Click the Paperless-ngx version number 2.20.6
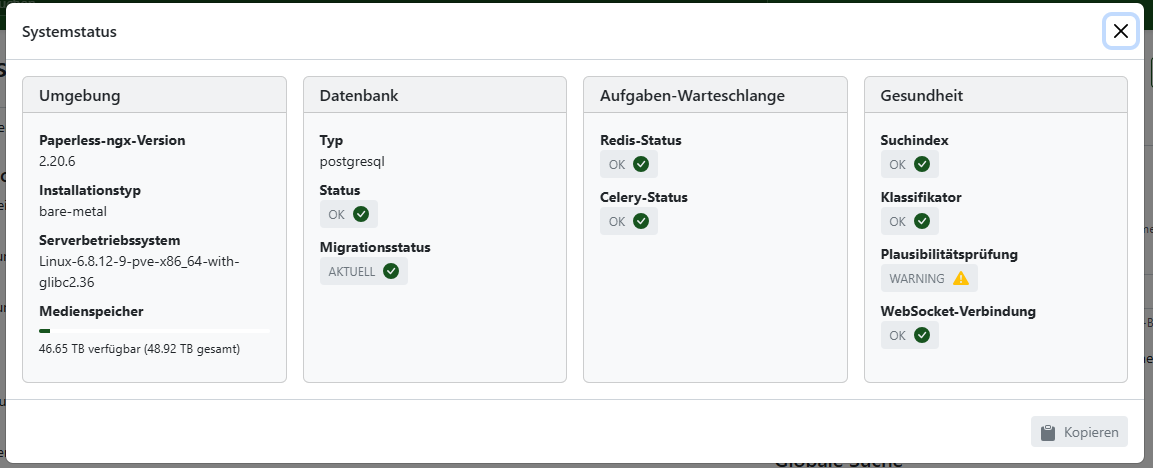This screenshot has width=1153, height=468. coord(58,160)
